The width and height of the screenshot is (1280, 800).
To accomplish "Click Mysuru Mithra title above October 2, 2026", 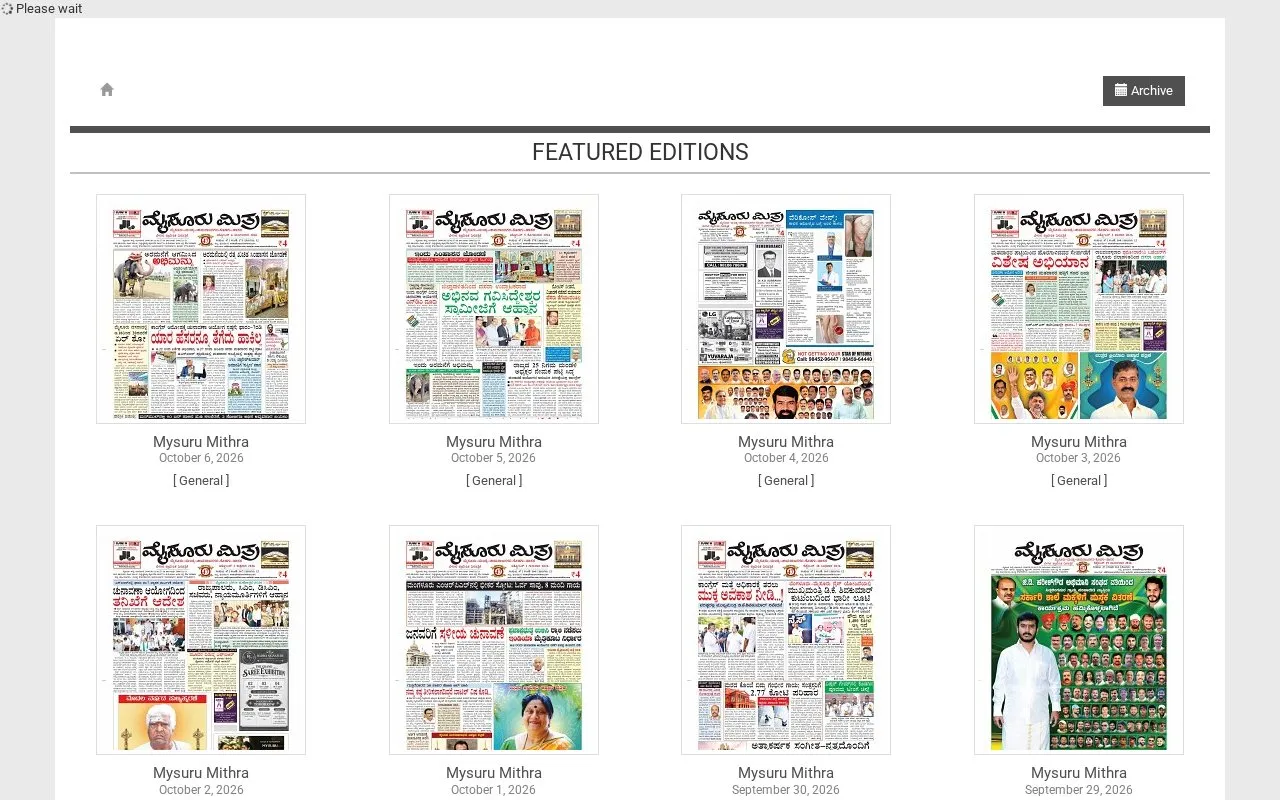I will 201,773.
